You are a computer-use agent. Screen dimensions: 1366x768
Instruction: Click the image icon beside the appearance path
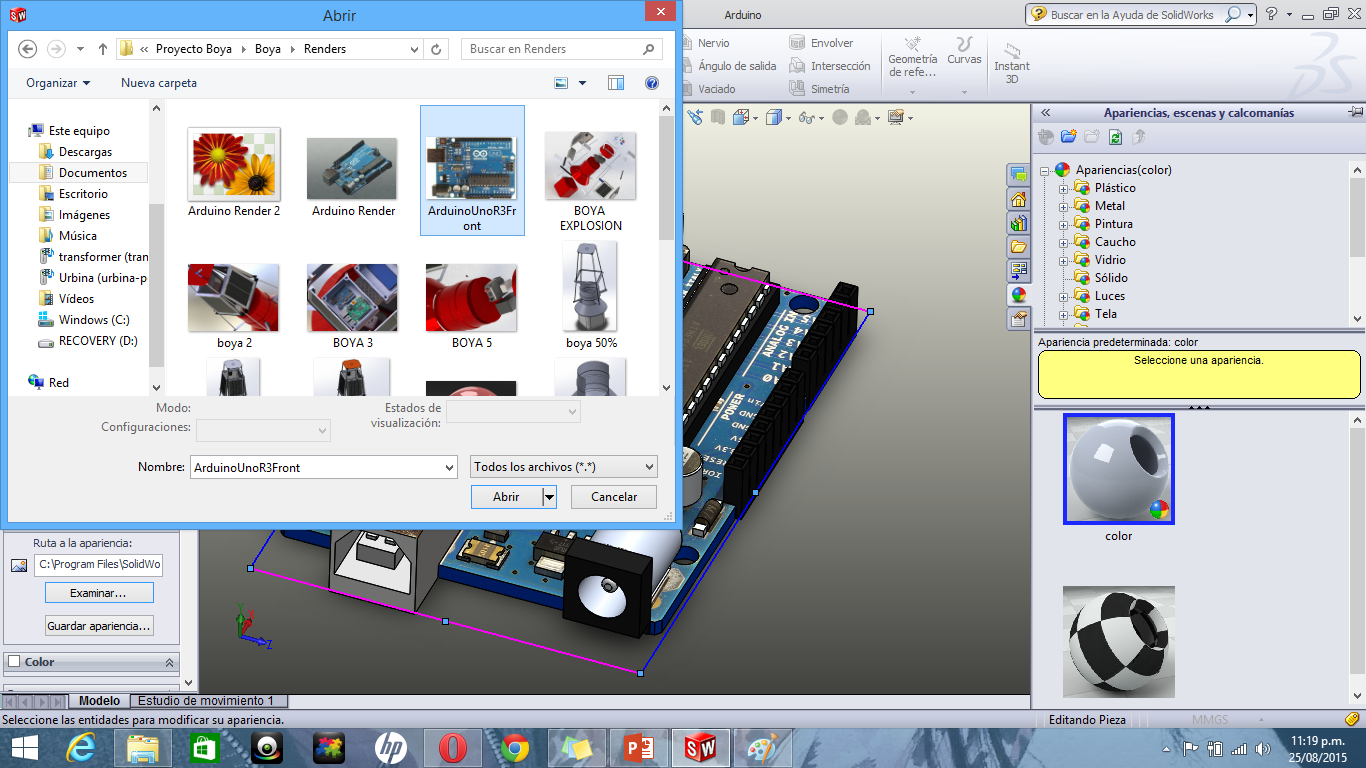pos(19,565)
